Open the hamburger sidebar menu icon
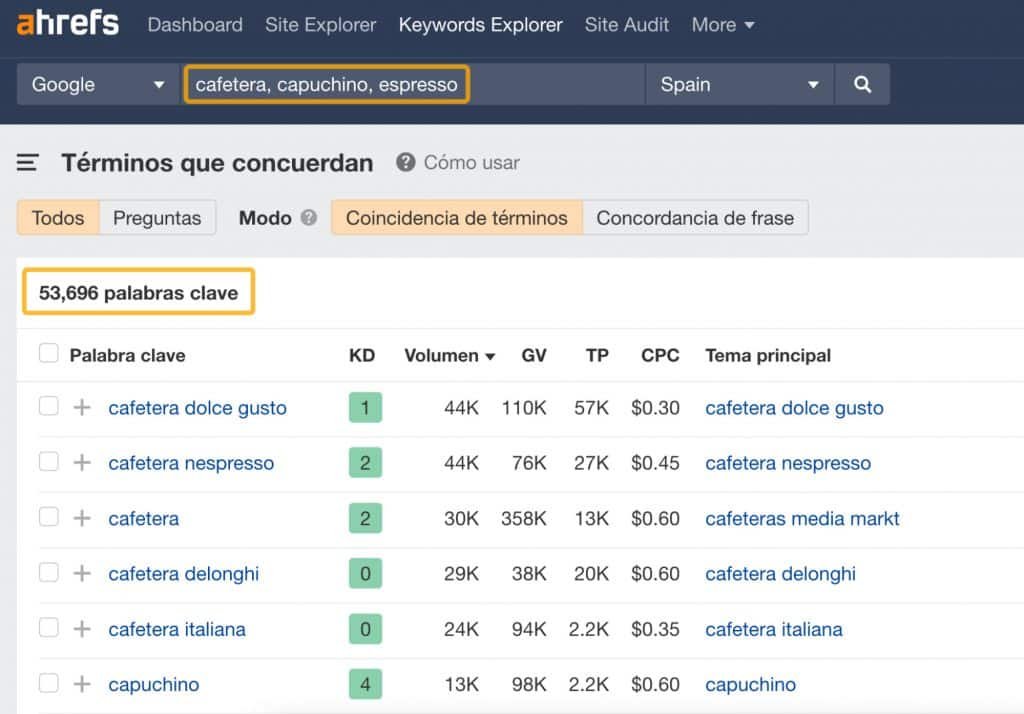Image resolution: width=1024 pixels, height=714 pixels. pyautogui.click(x=27, y=162)
